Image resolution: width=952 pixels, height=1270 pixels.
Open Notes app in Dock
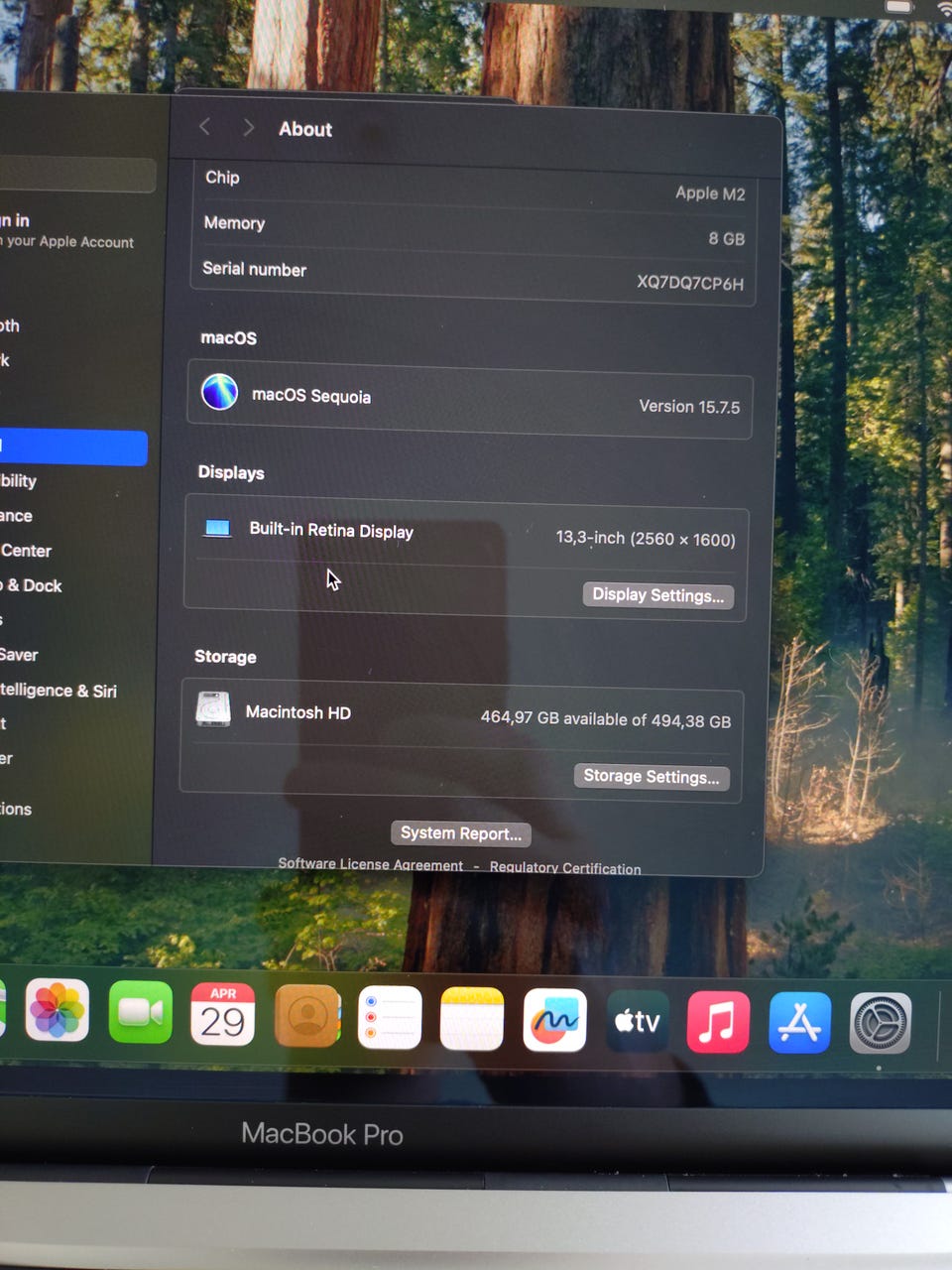pos(472,1019)
